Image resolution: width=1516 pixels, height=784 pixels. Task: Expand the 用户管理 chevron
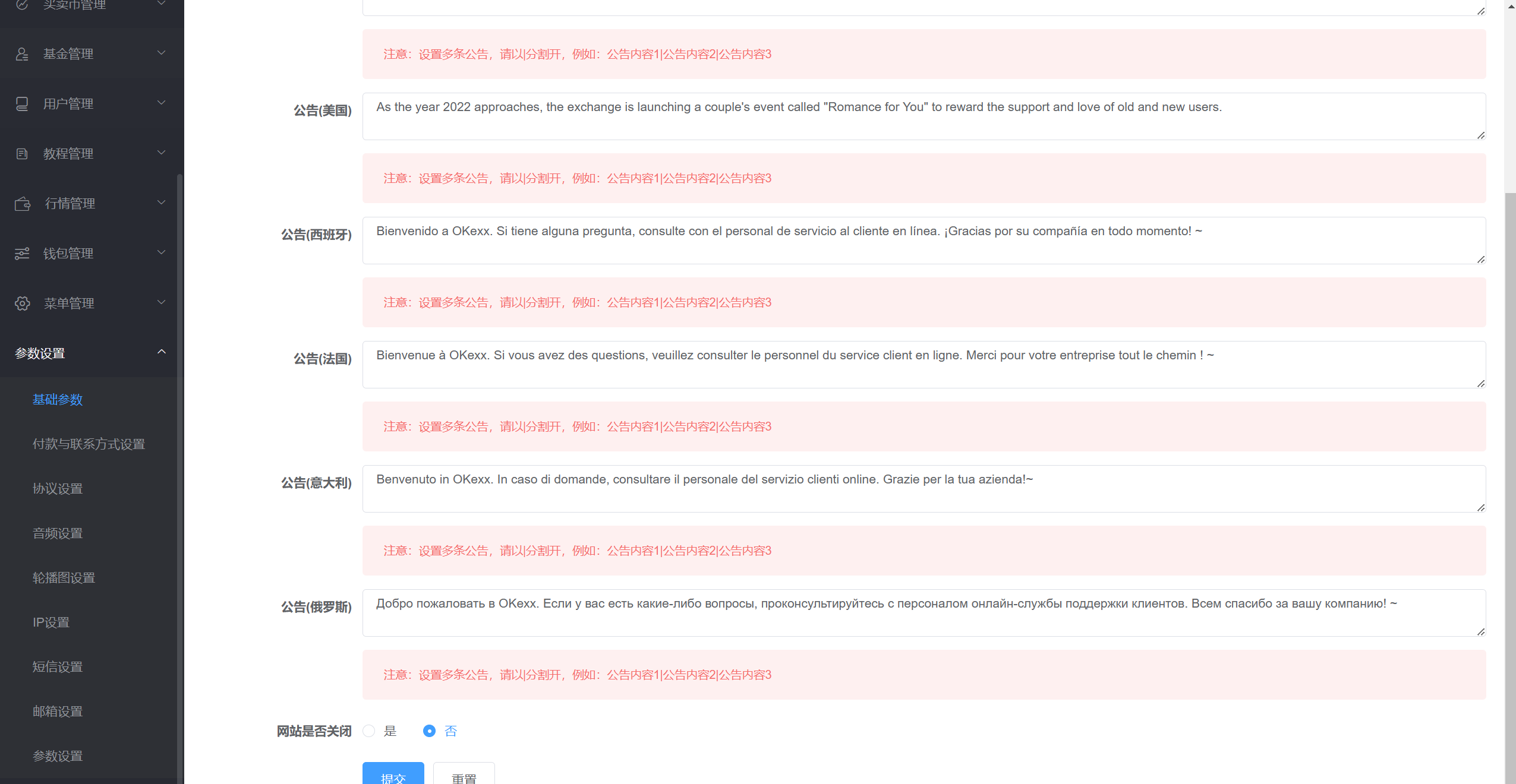click(x=161, y=103)
